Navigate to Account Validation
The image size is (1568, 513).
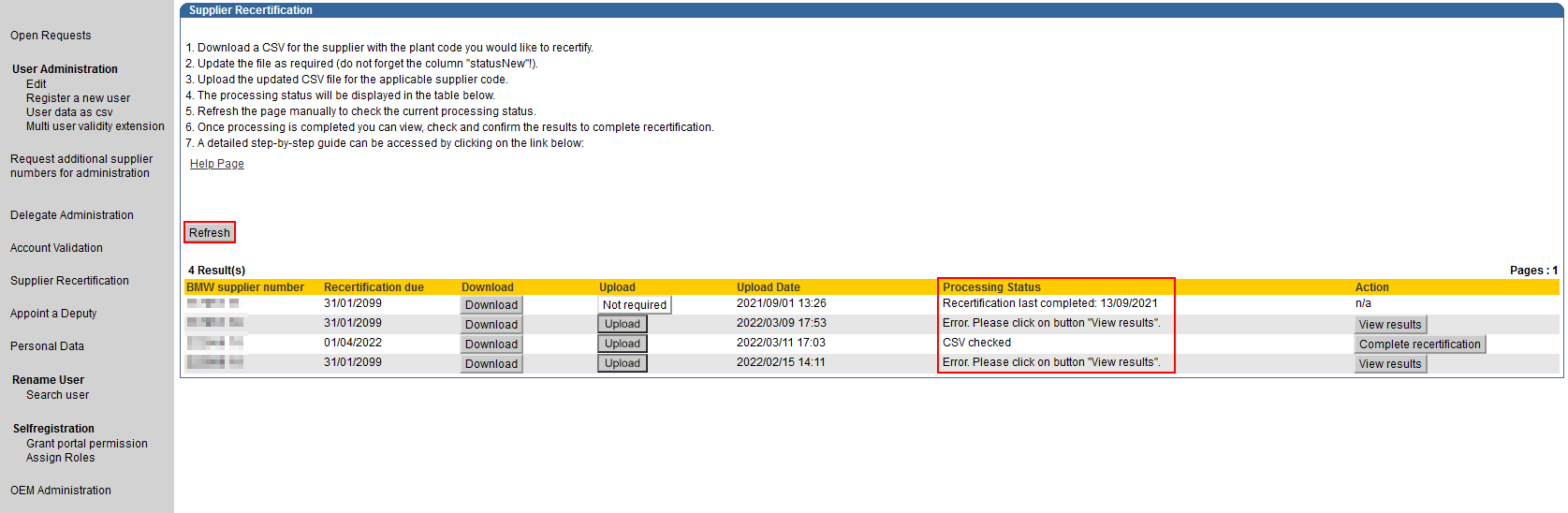(x=56, y=248)
